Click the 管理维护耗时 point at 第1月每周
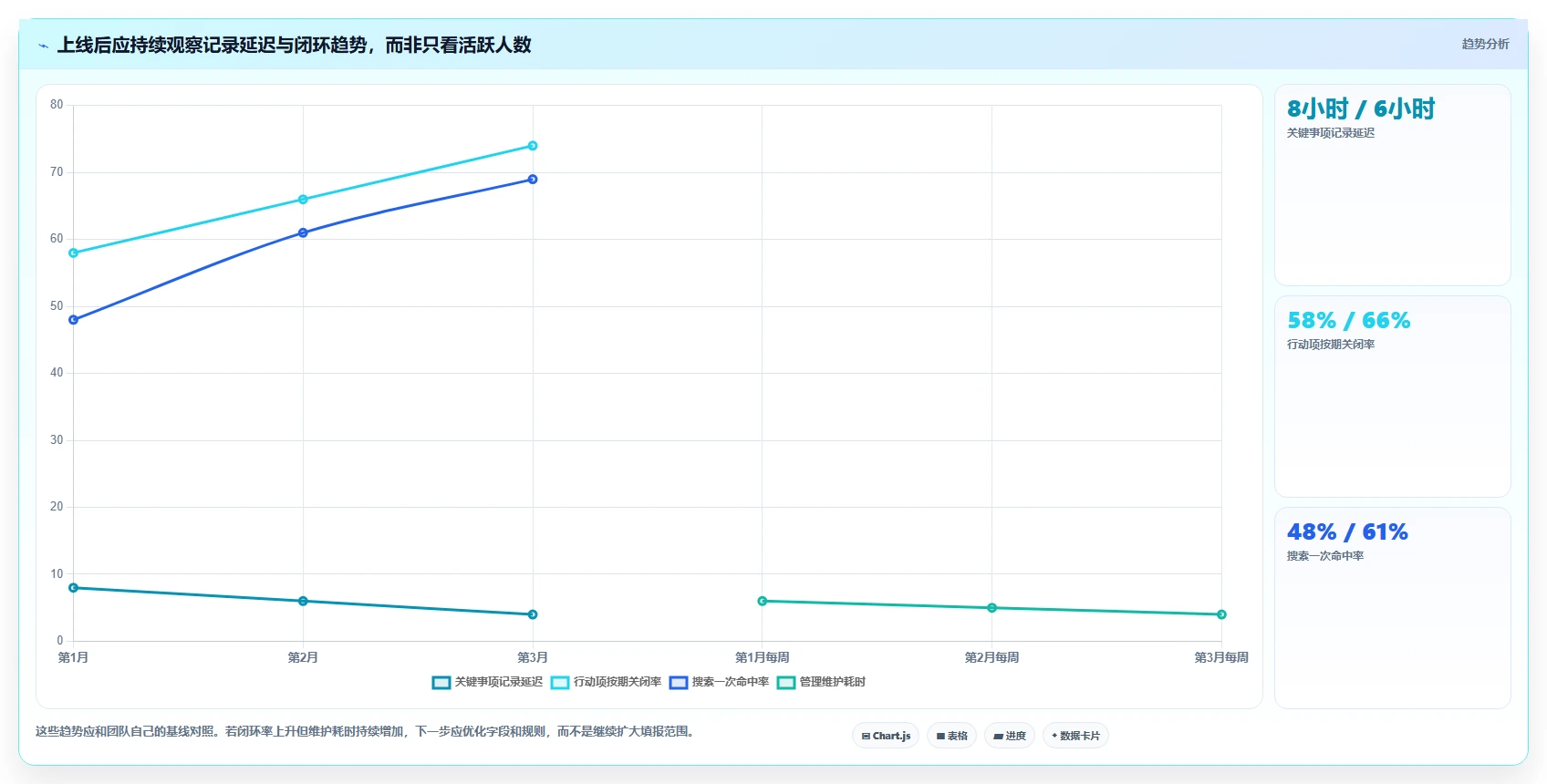Image resolution: width=1547 pixels, height=784 pixels. click(763, 601)
